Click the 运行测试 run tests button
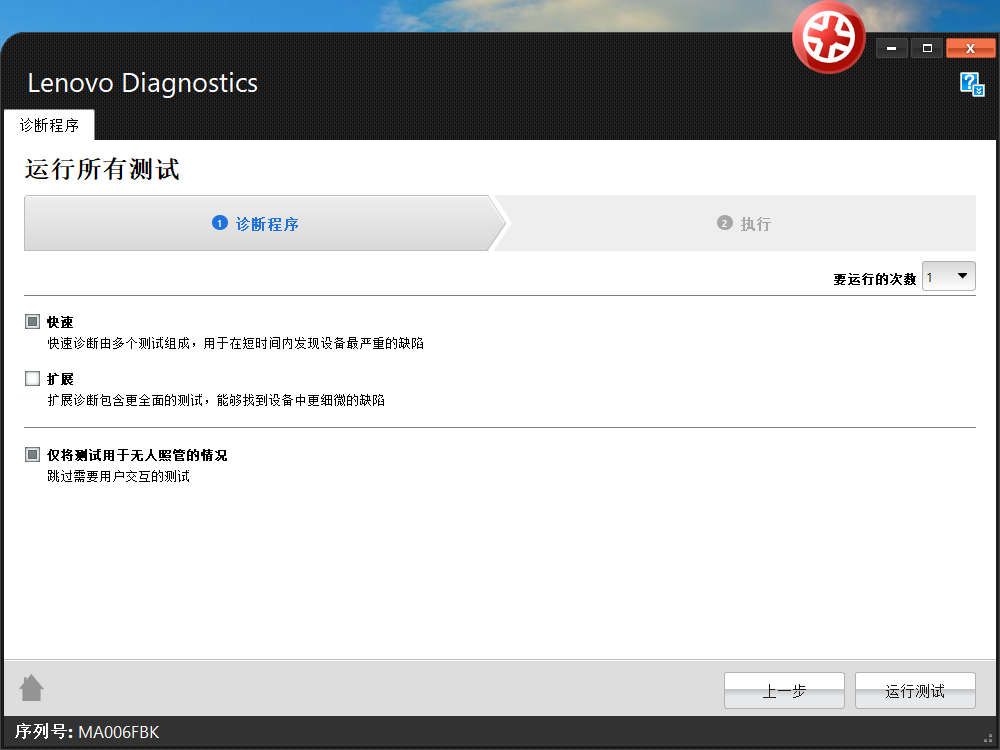This screenshot has height=750, width=1000. point(915,691)
